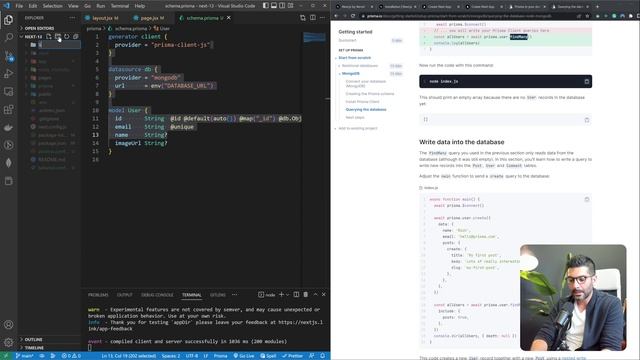Expand the Outline section
Viewport: 640px width, 360px height.
[x=33, y=339]
